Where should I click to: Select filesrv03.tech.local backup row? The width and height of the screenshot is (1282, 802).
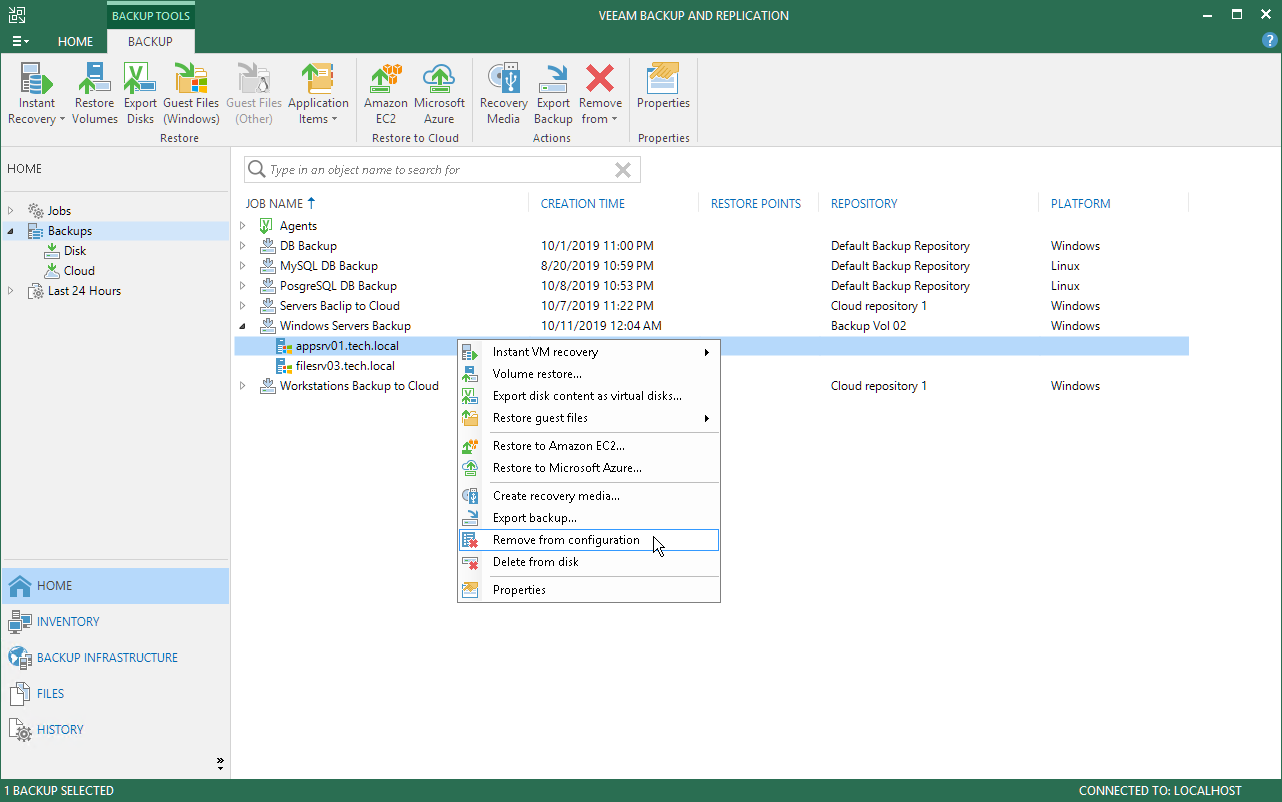point(345,366)
